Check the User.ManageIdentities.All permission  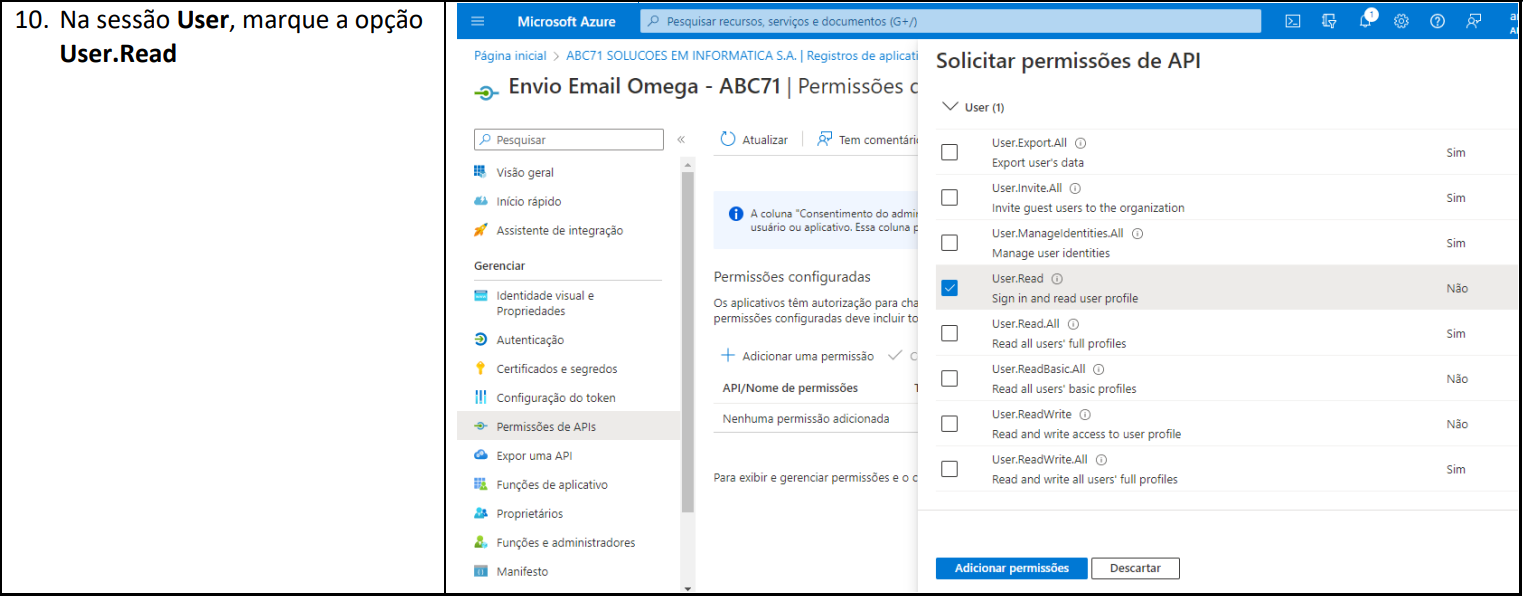[x=949, y=243]
